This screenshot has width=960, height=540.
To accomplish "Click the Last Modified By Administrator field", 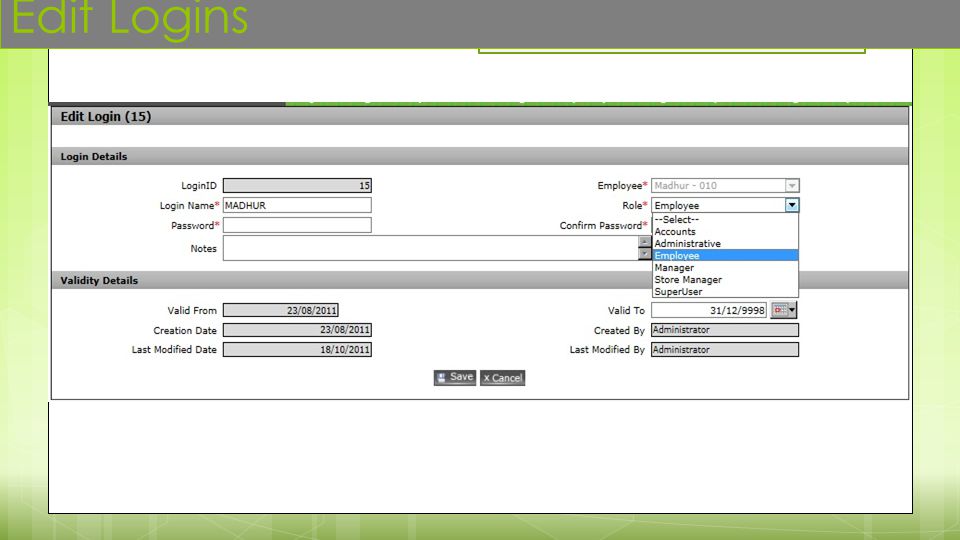I will 725,350.
